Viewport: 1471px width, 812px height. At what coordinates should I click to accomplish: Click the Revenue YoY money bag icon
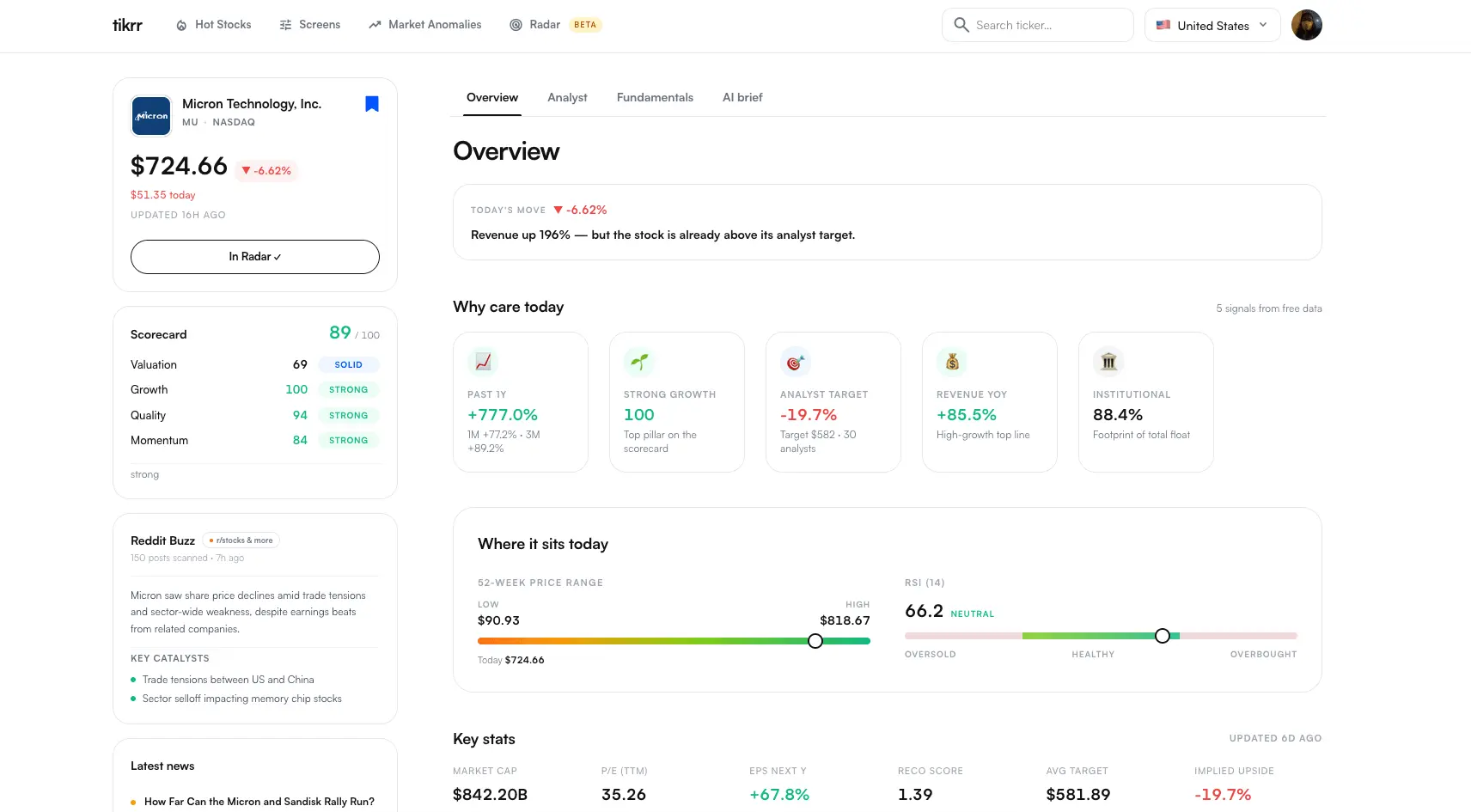click(952, 362)
